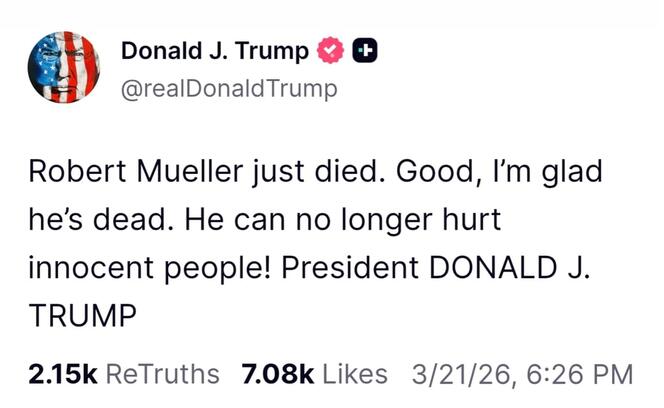
Task: Click the phrase "Good, I'm glad"
Action: (x=500, y=172)
